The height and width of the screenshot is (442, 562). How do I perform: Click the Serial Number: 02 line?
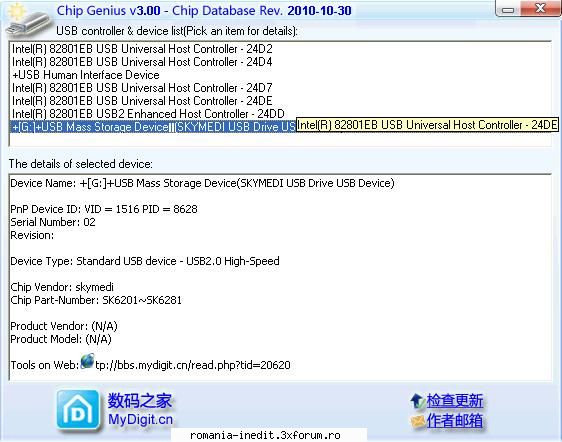pyautogui.click(x=53, y=222)
